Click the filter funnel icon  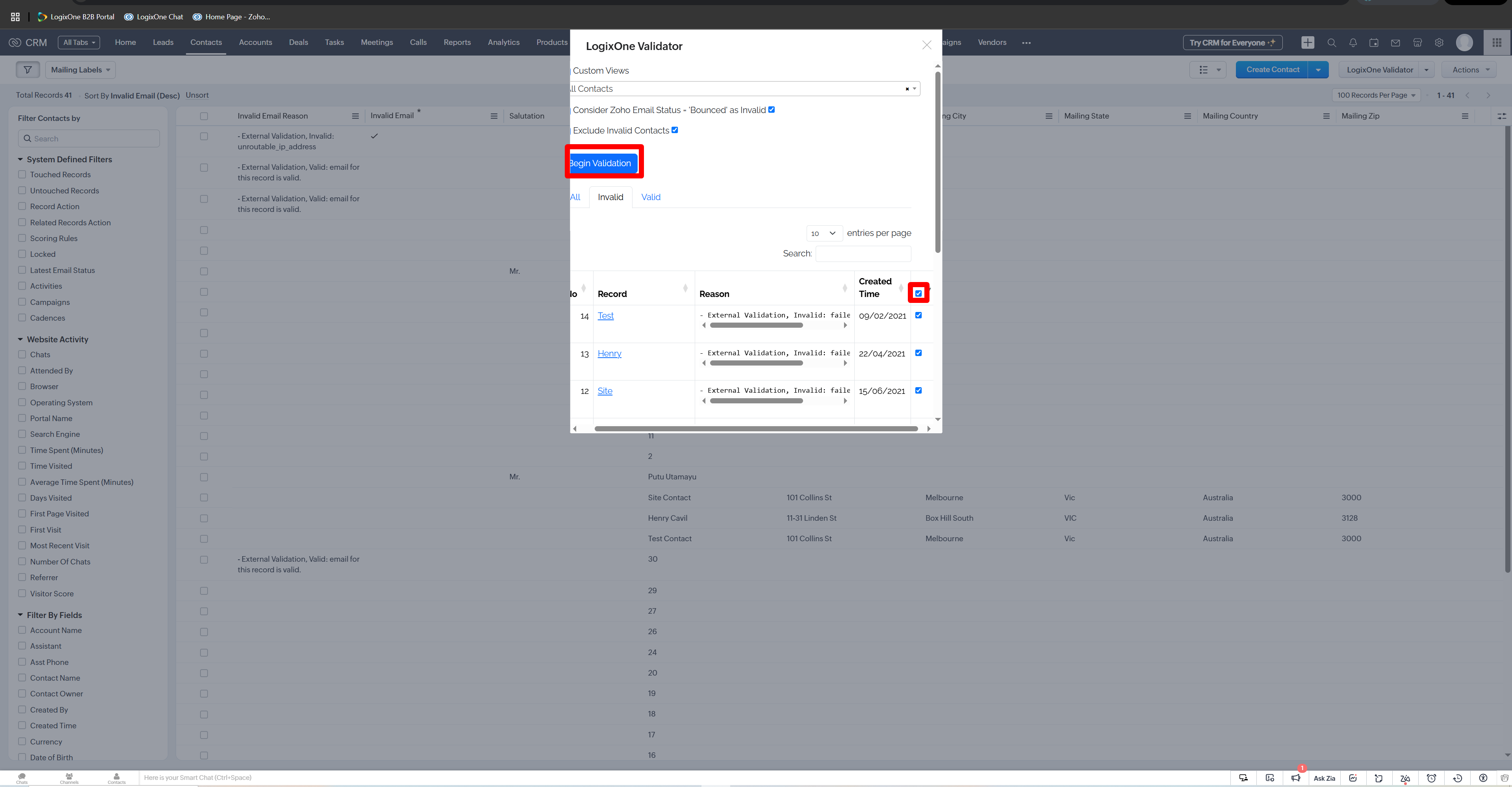coord(28,69)
